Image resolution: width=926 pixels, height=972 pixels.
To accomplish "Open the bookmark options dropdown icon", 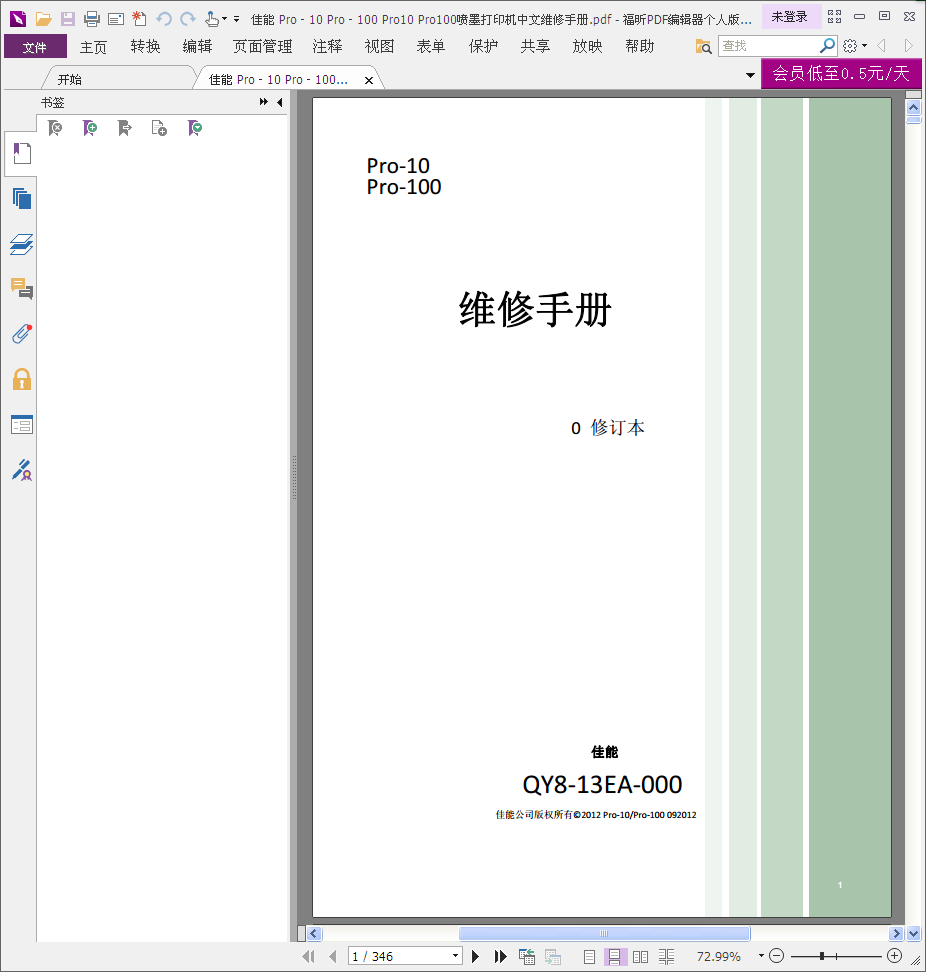I will point(195,128).
